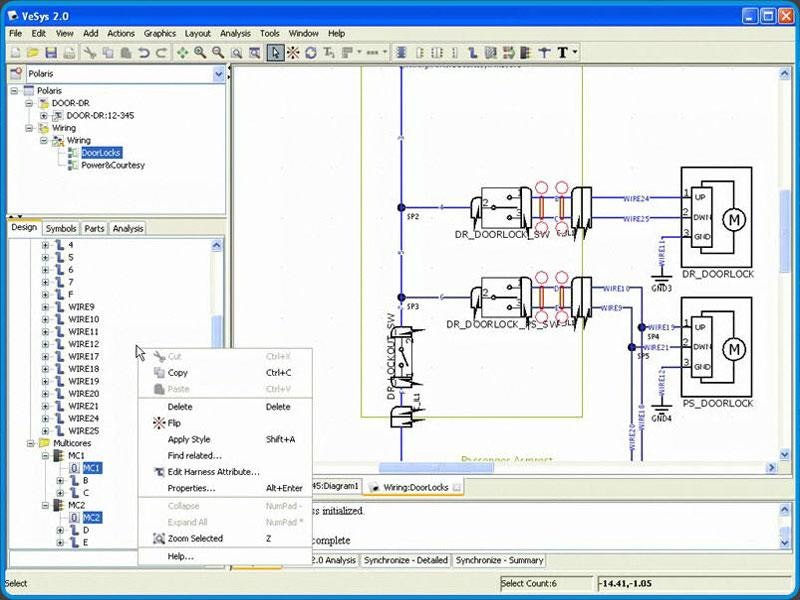Select Zoom Selected in the context menu
Viewport: 800px width, 600px height.
(195, 538)
